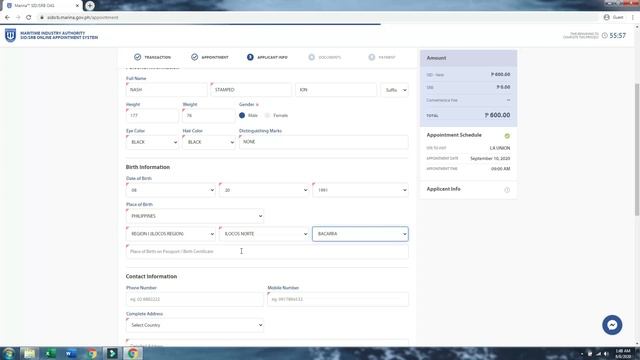Click the Mobile Number field
Screen dimensions: 640x360
tap(338, 299)
